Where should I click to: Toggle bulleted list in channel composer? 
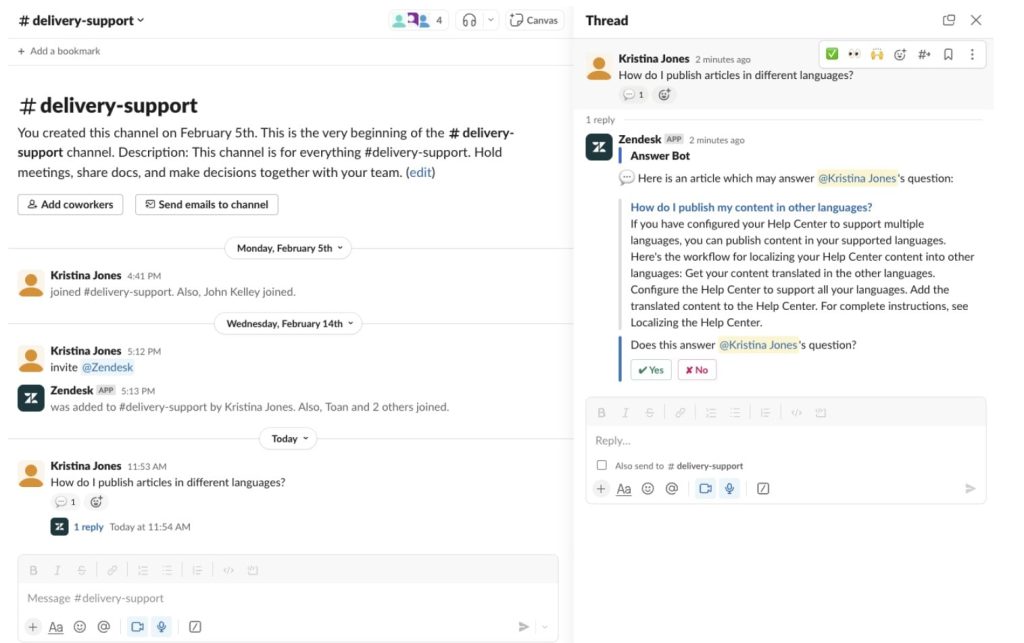pos(167,571)
